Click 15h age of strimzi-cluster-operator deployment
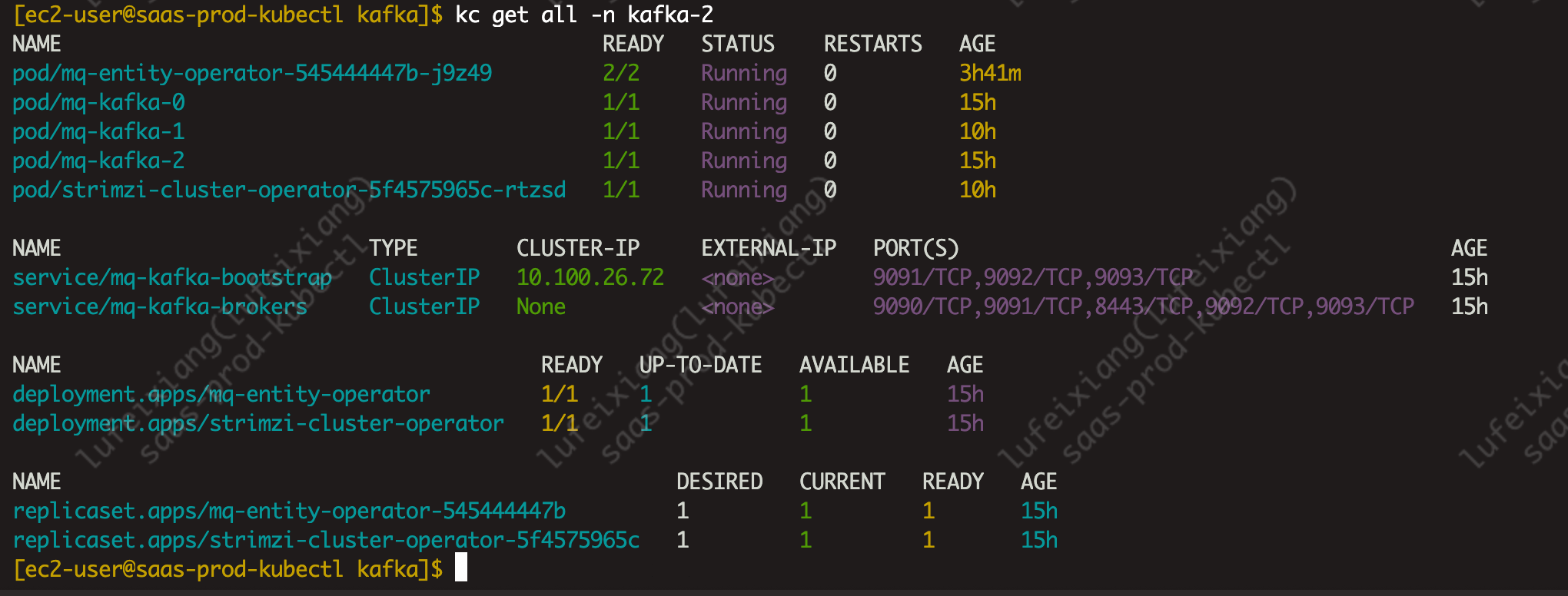This screenshot has width=1568, height=596. [x=965, y=423]
